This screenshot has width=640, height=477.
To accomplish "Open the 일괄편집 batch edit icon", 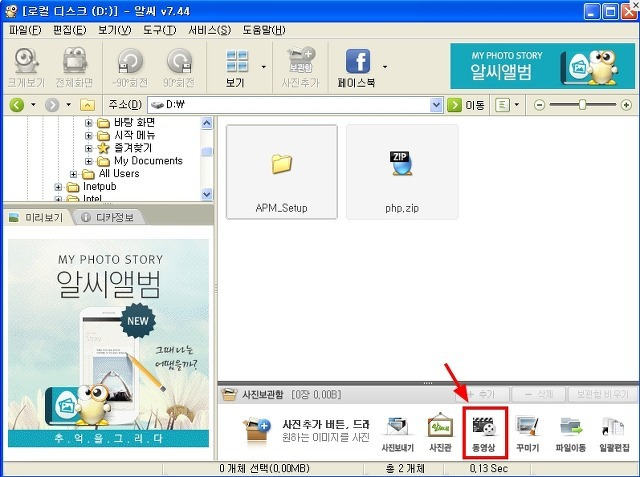I will 614,434.
